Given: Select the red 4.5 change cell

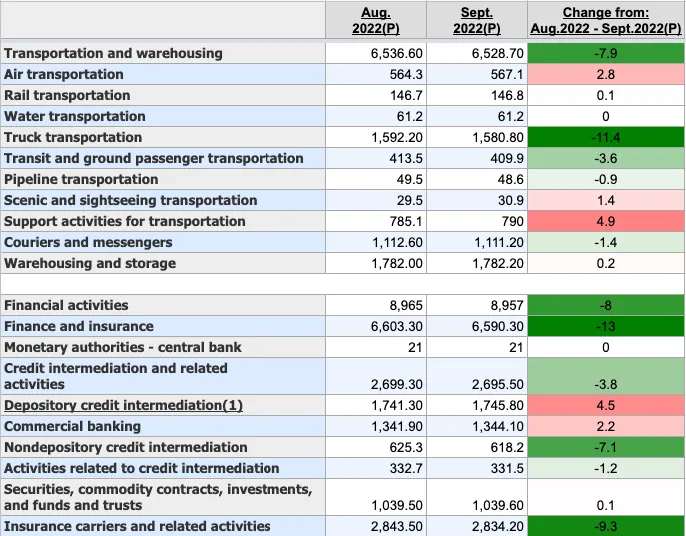Looking at the screenshot, I should [606, 406].
